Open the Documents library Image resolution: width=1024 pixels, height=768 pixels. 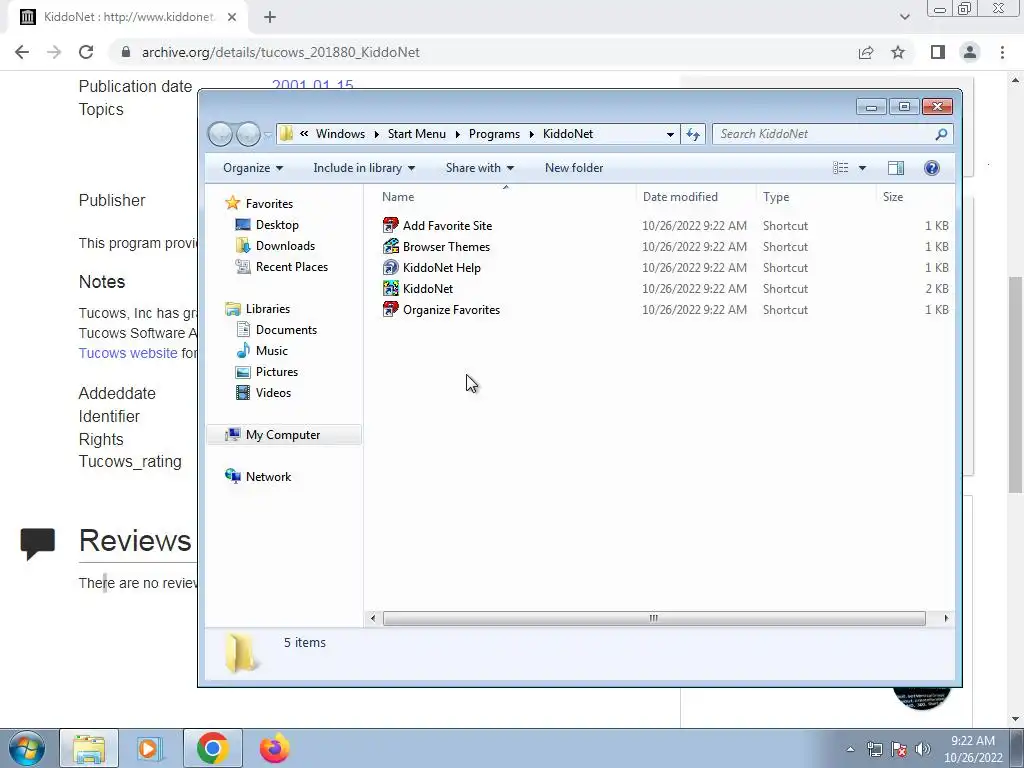click(x=286, y=330)
